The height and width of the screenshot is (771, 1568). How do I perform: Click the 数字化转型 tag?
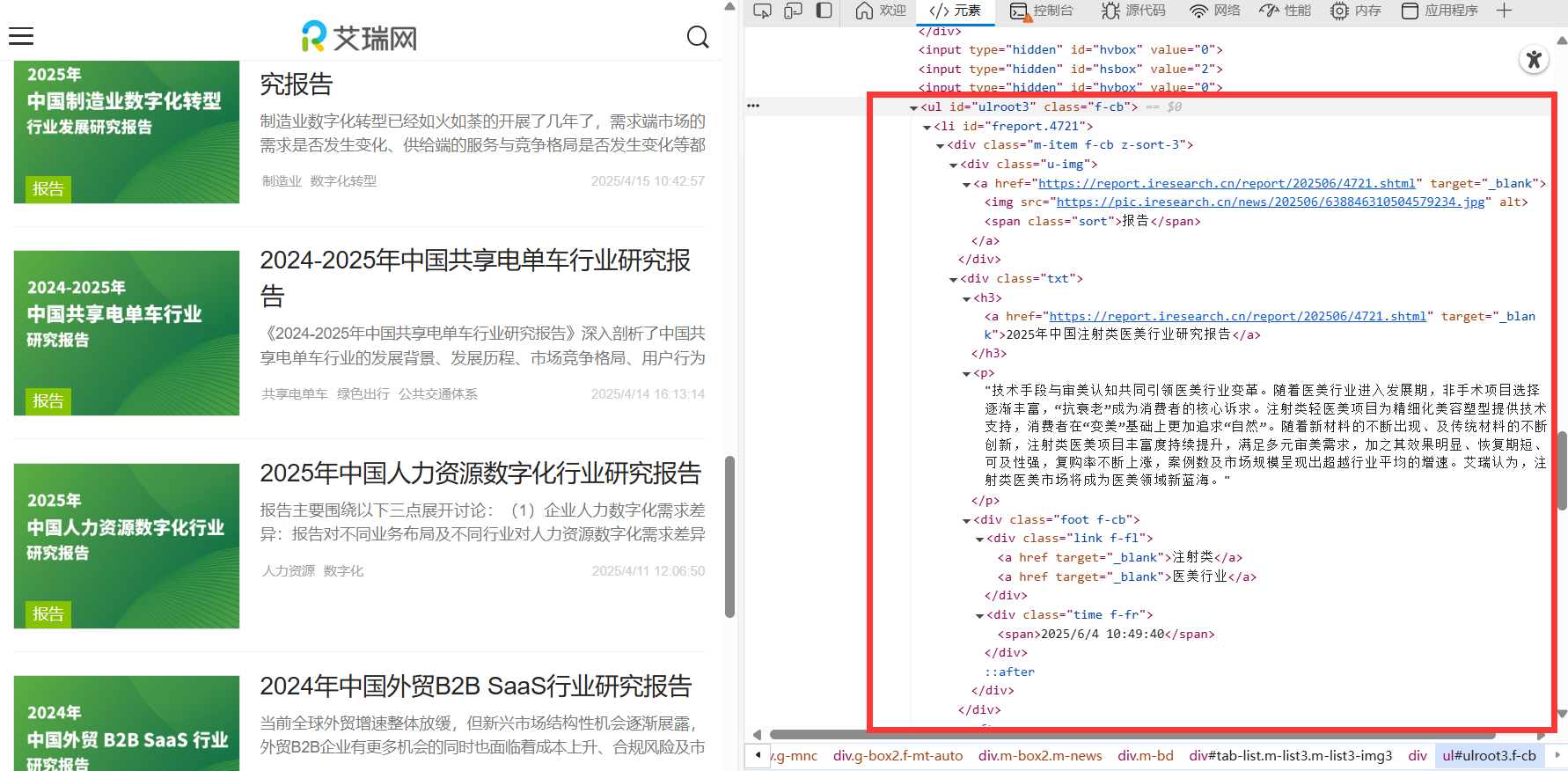coord(343,180)
